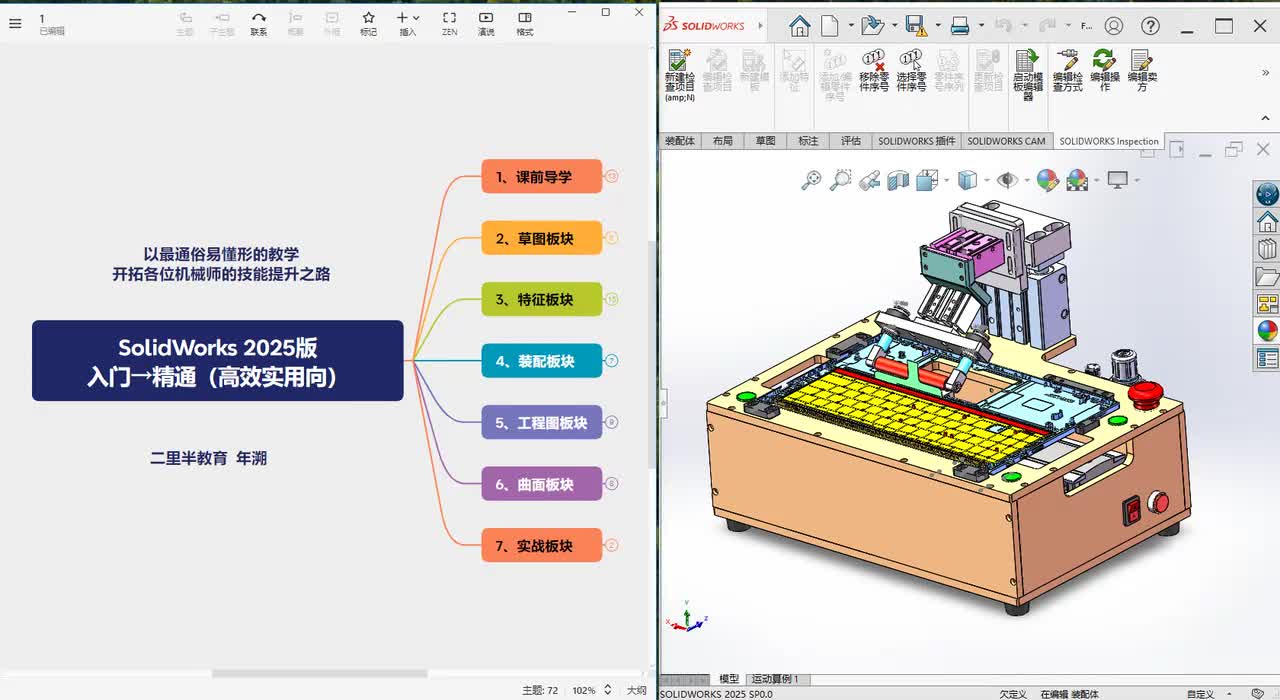Create a New document in SOLIDWORKS

[x=831, y=26]
